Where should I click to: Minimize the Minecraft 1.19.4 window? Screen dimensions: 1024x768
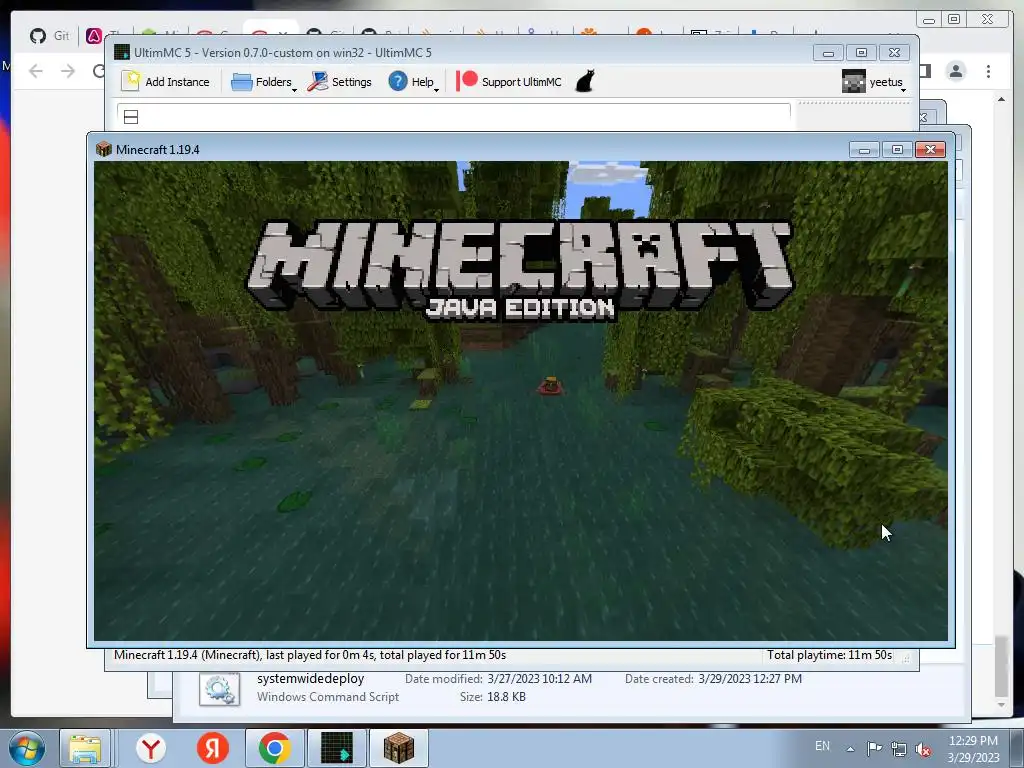click(x=864, y=150)
